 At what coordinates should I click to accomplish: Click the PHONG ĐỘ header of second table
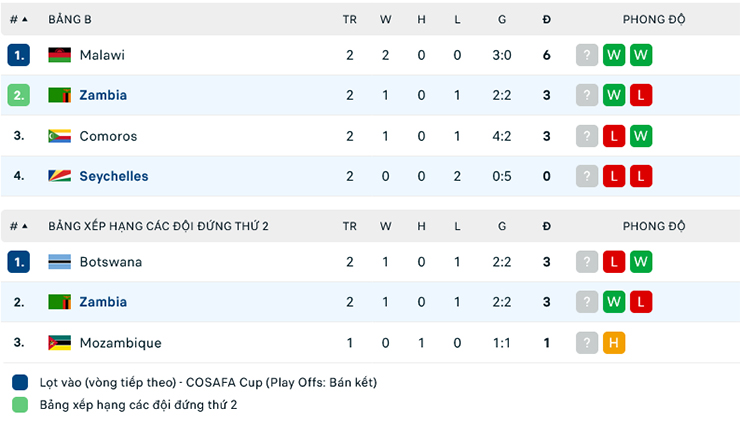click(x=653, y=226)
